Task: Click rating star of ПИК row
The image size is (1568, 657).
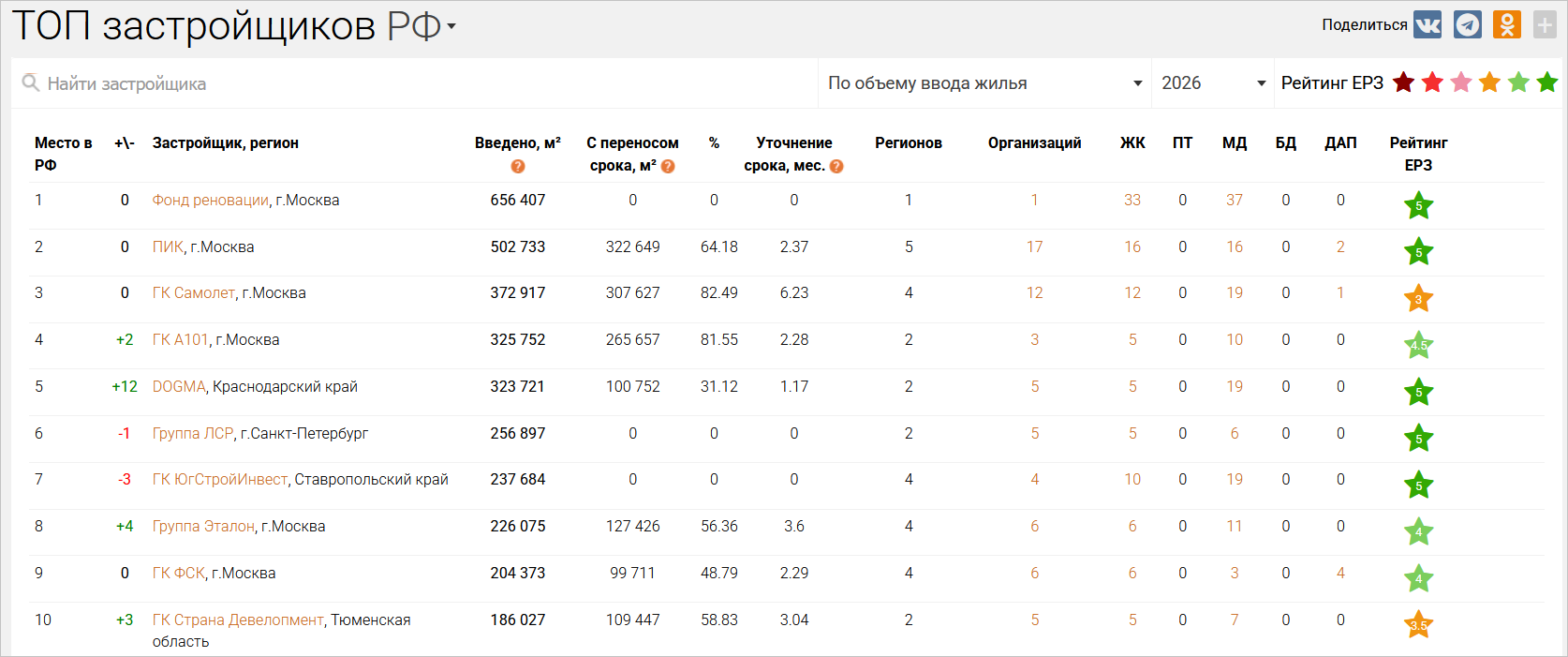Action: (x=1418, y=252)
